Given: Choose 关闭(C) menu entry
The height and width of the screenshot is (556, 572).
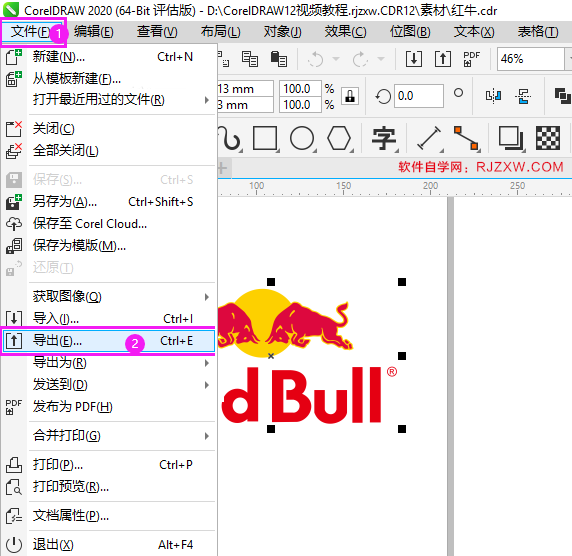Looking at the screenshot, I should pos(109,129).
